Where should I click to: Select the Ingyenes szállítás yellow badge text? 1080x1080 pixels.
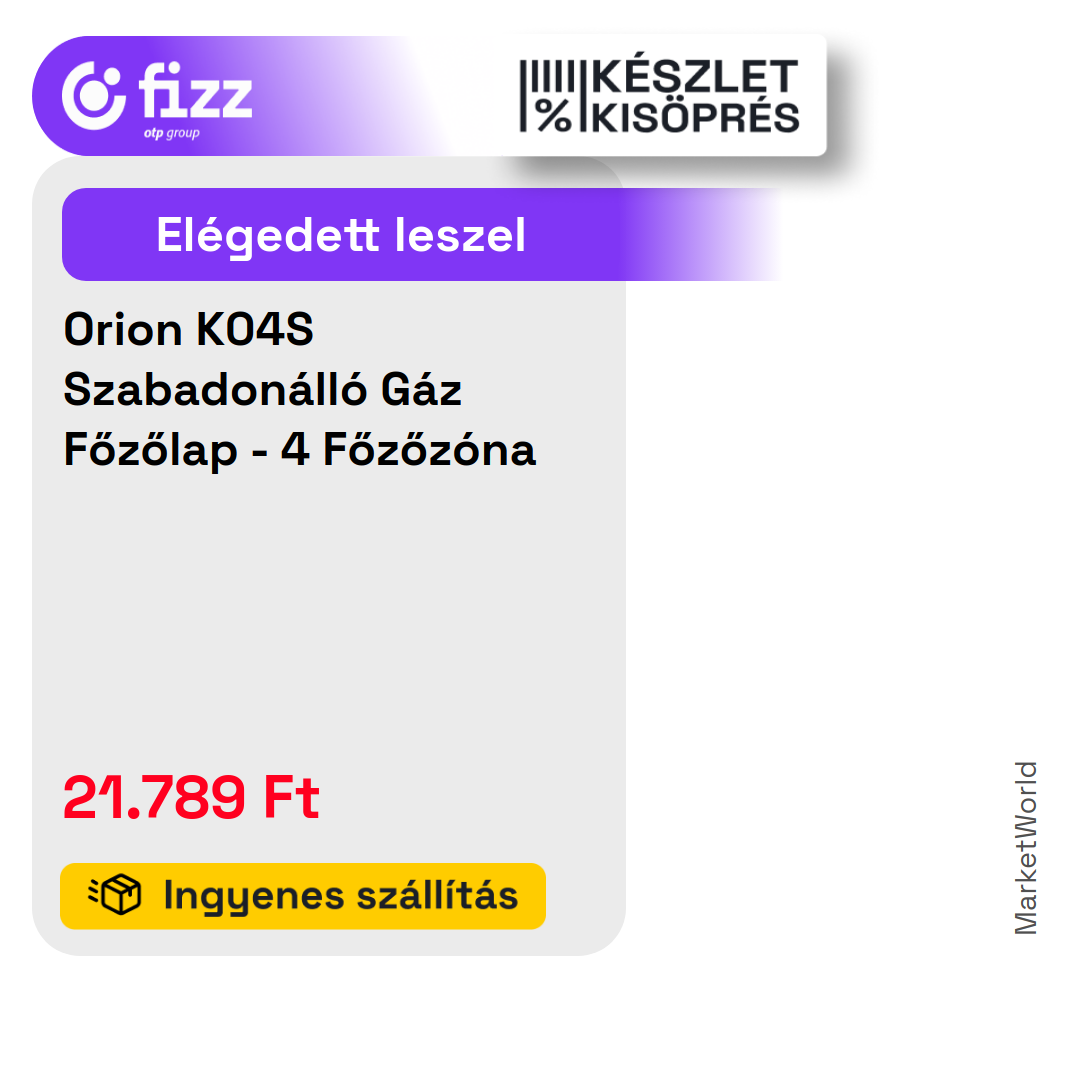(341, 896)
